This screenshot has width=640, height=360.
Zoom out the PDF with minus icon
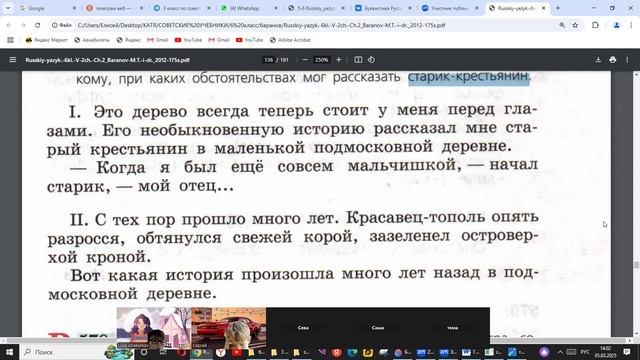coord(305,60)
